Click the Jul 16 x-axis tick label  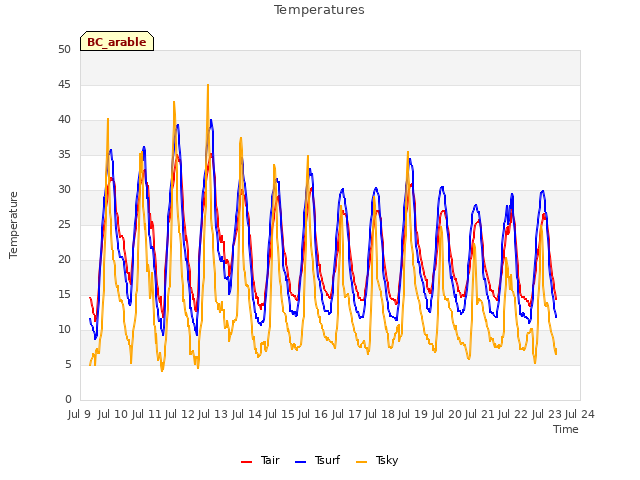(x=313, y=414)
